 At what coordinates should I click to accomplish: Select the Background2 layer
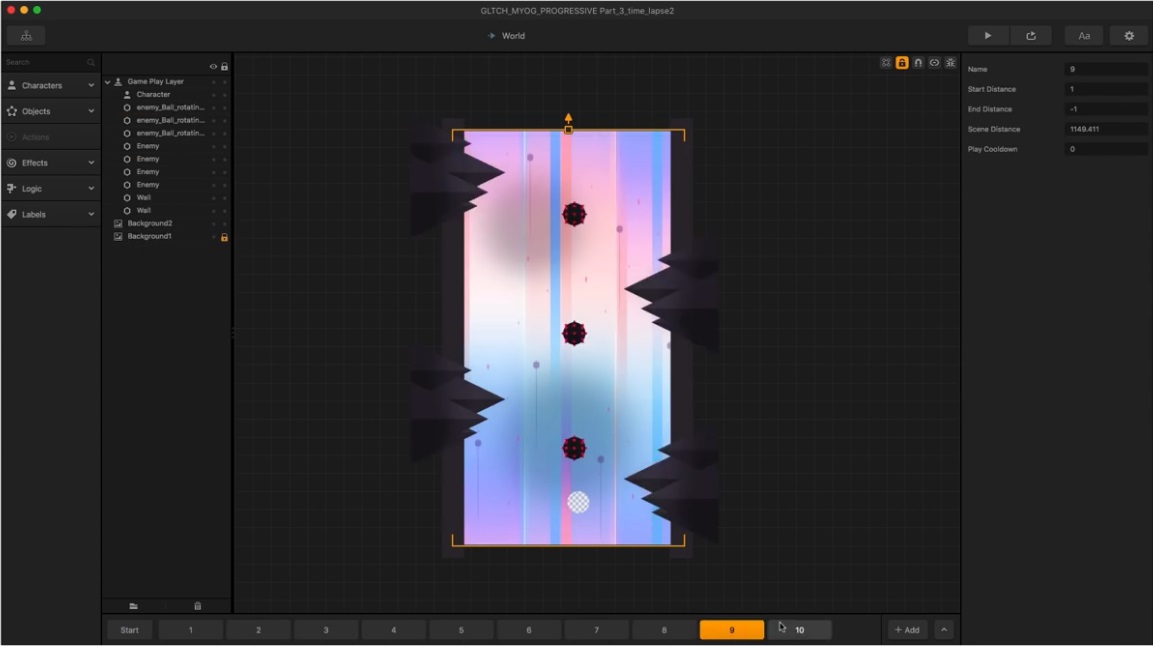(167, 224)
